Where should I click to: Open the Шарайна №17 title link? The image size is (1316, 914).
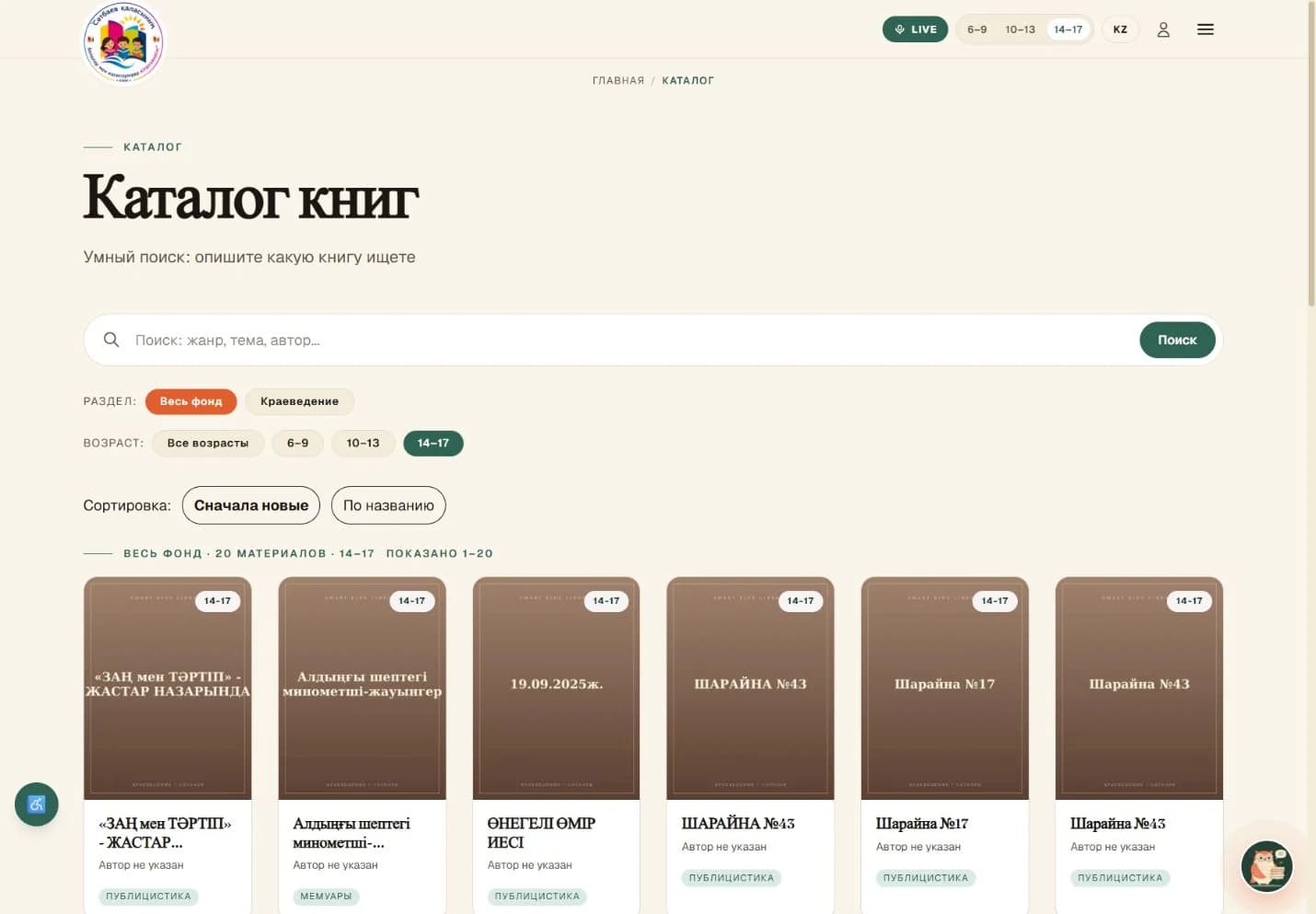pyautogui.click(x=921, y=824)
